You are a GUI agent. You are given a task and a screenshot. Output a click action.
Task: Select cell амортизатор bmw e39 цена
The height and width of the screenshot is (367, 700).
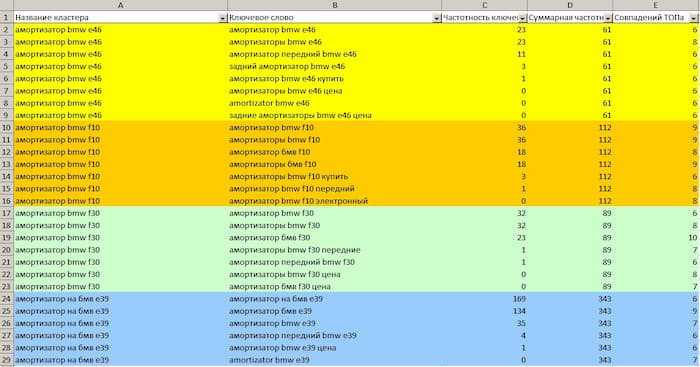pyautogui.click(x=334, y=348)
